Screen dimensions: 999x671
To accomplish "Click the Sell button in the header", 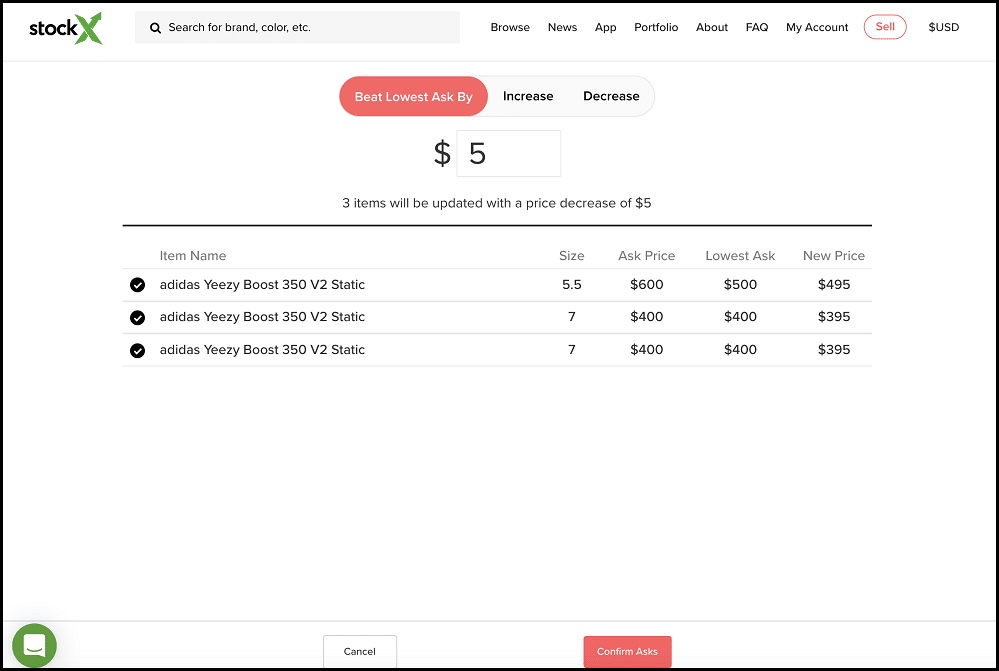I will [x=884, y=27].
